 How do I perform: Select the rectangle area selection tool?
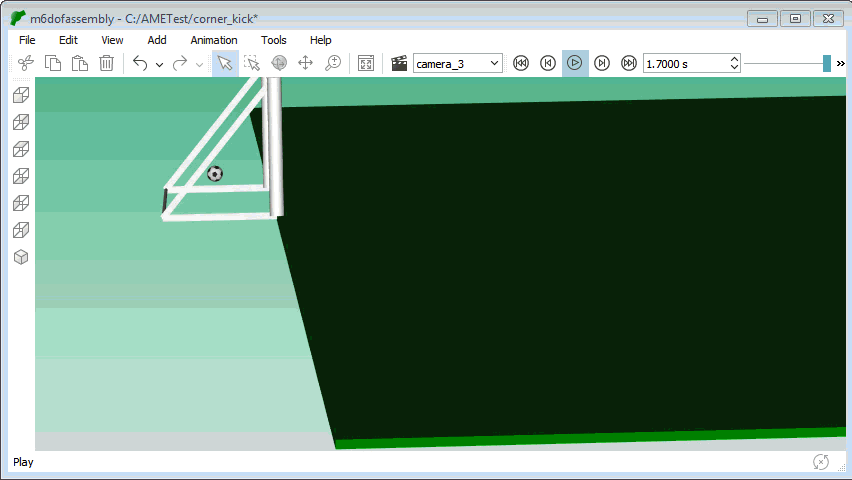pyautogui.click(x=252, y=63)
